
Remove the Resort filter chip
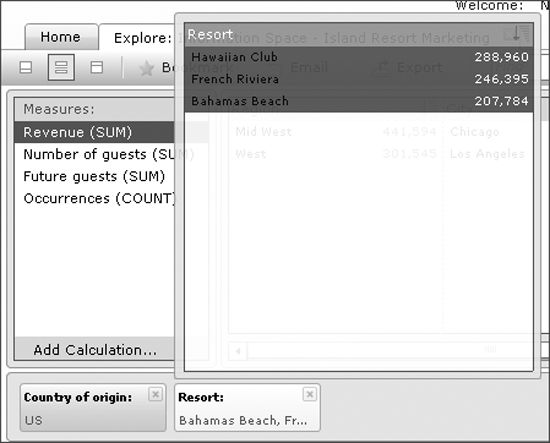(x=309, y=395)
